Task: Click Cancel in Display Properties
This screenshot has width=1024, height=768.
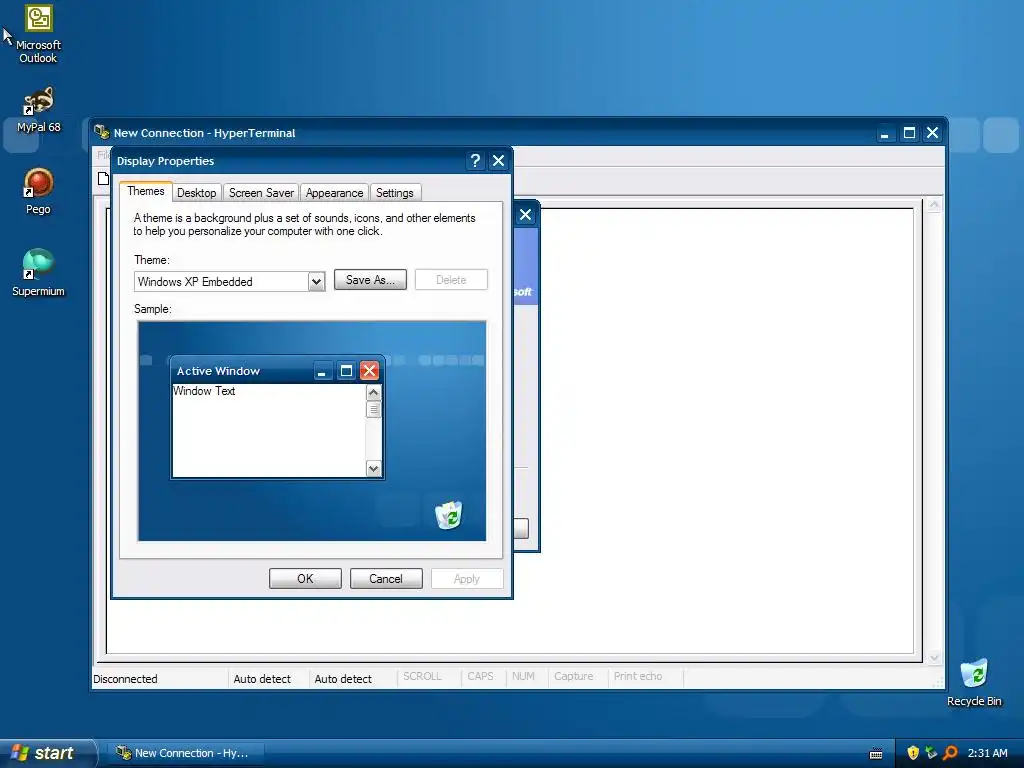Action: point(386,579)
